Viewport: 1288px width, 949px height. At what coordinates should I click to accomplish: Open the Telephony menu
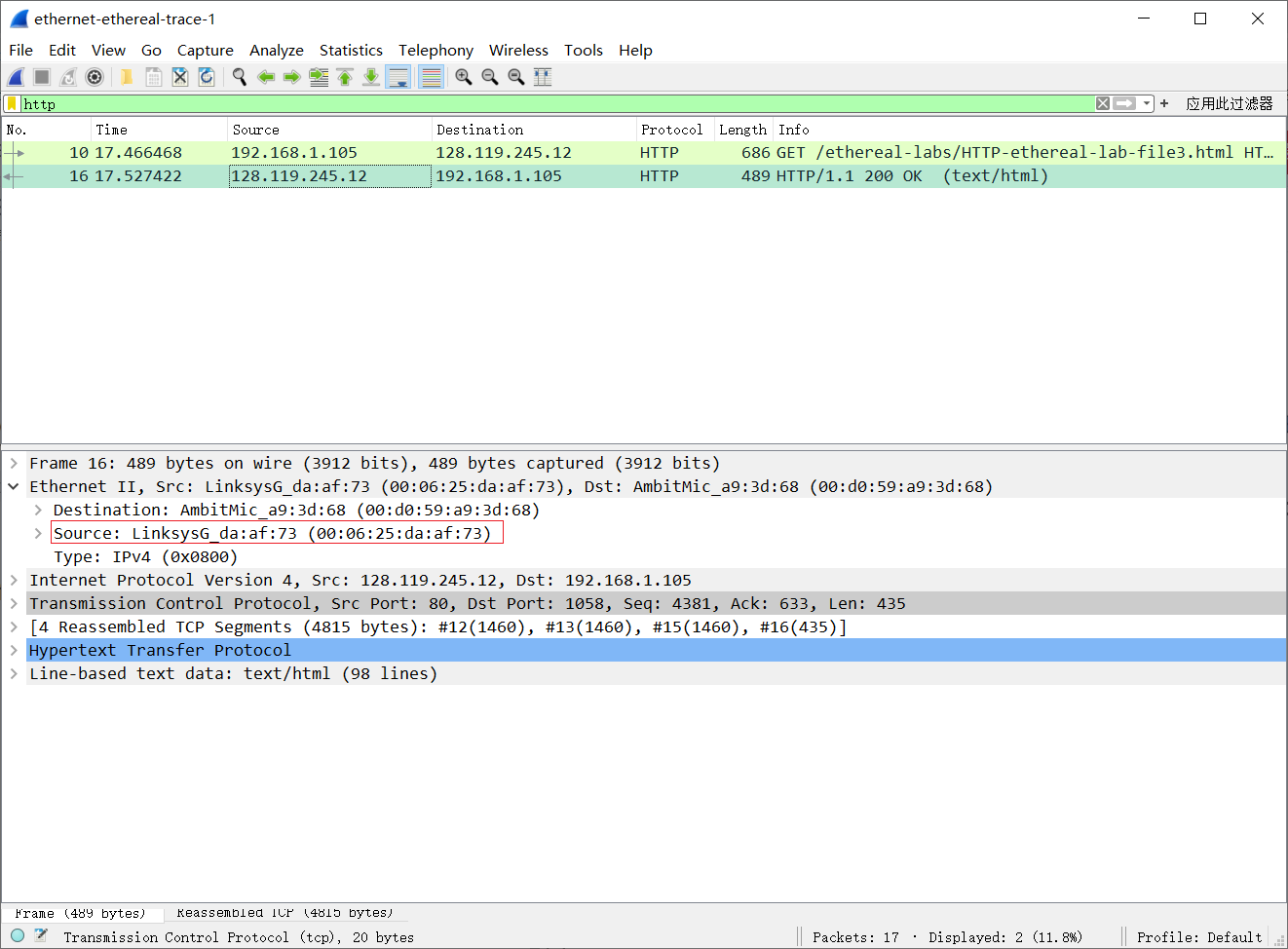[436, 50]
